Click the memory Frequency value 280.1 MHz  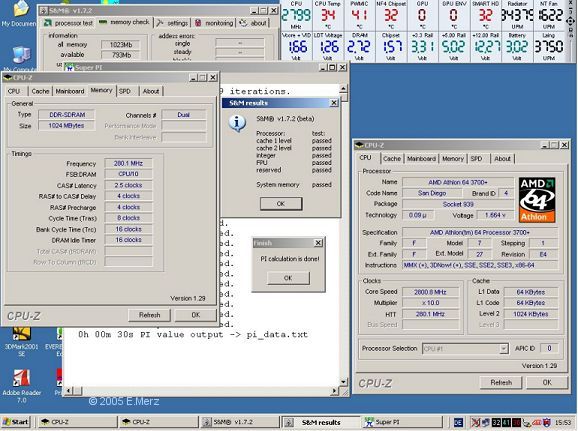pyautogui.click(x=128, y=163)
